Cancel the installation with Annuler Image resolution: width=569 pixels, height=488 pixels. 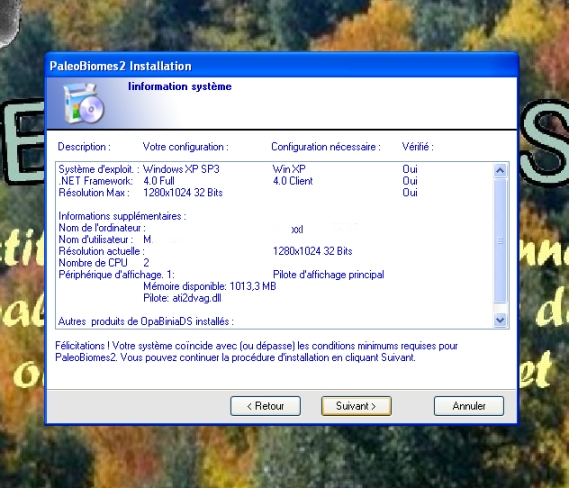coord(468,406)
